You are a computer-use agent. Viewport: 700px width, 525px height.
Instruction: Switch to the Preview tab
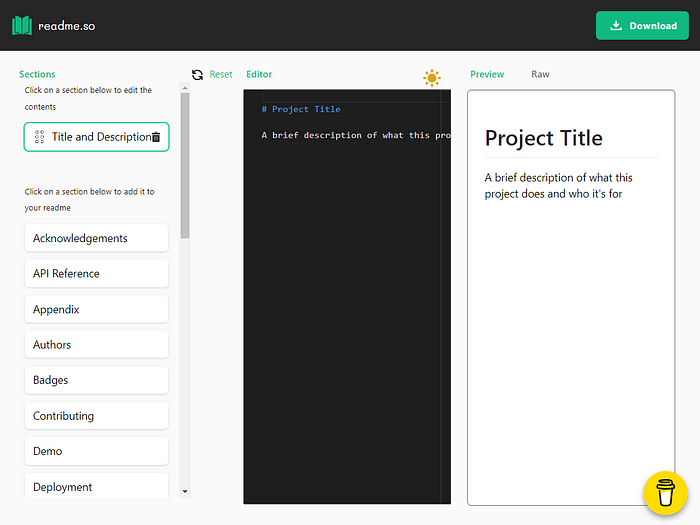pos(487,74)
